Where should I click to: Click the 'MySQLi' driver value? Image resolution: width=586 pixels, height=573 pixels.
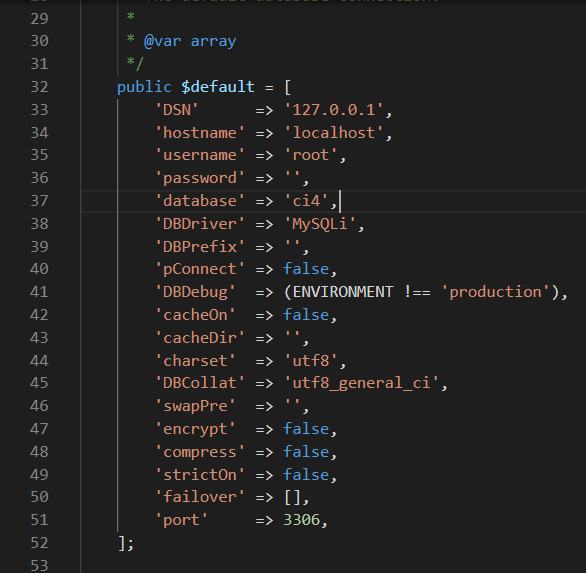pyautogui.click(x=320, y=224)
